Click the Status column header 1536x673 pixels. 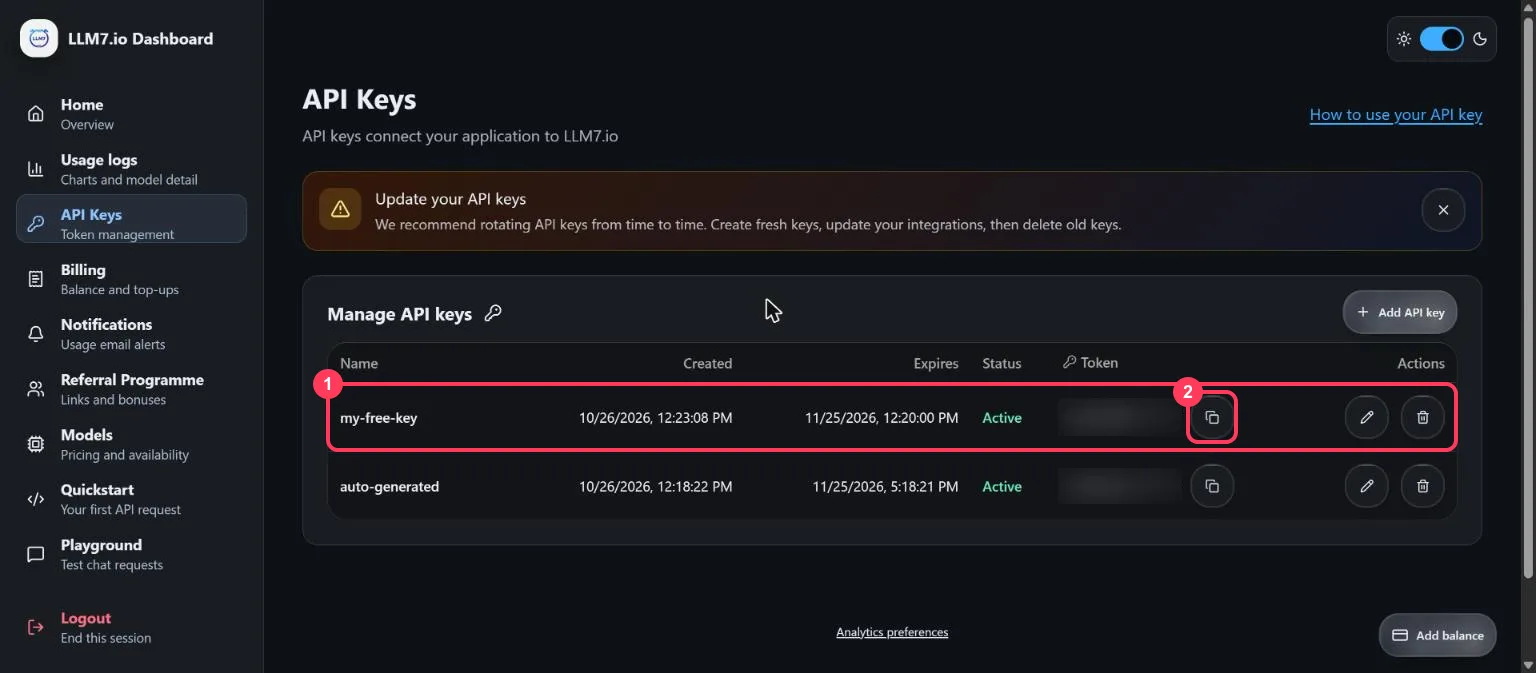click(1002, 363)
